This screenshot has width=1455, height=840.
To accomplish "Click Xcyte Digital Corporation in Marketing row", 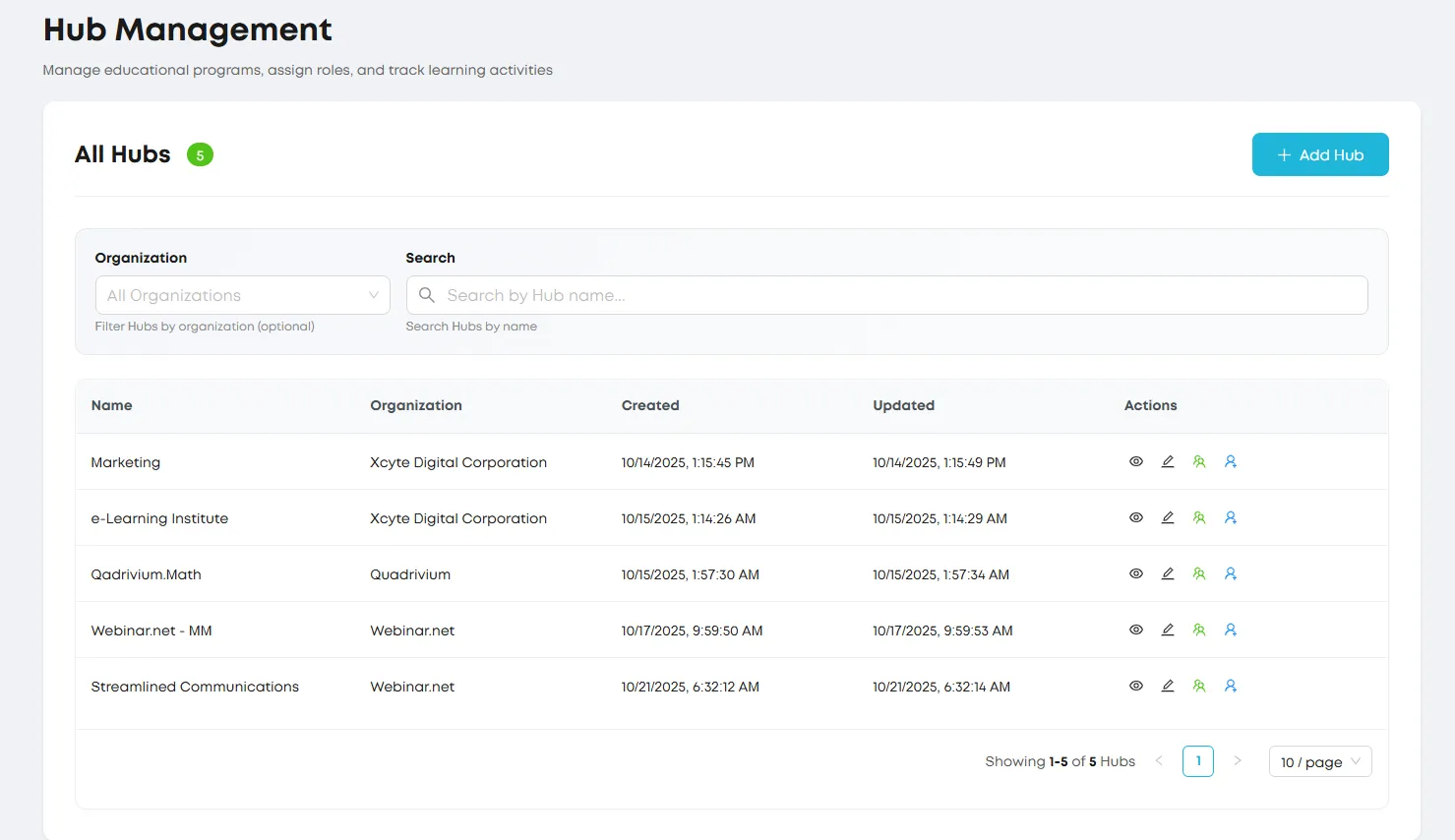I will pos(458,462).
